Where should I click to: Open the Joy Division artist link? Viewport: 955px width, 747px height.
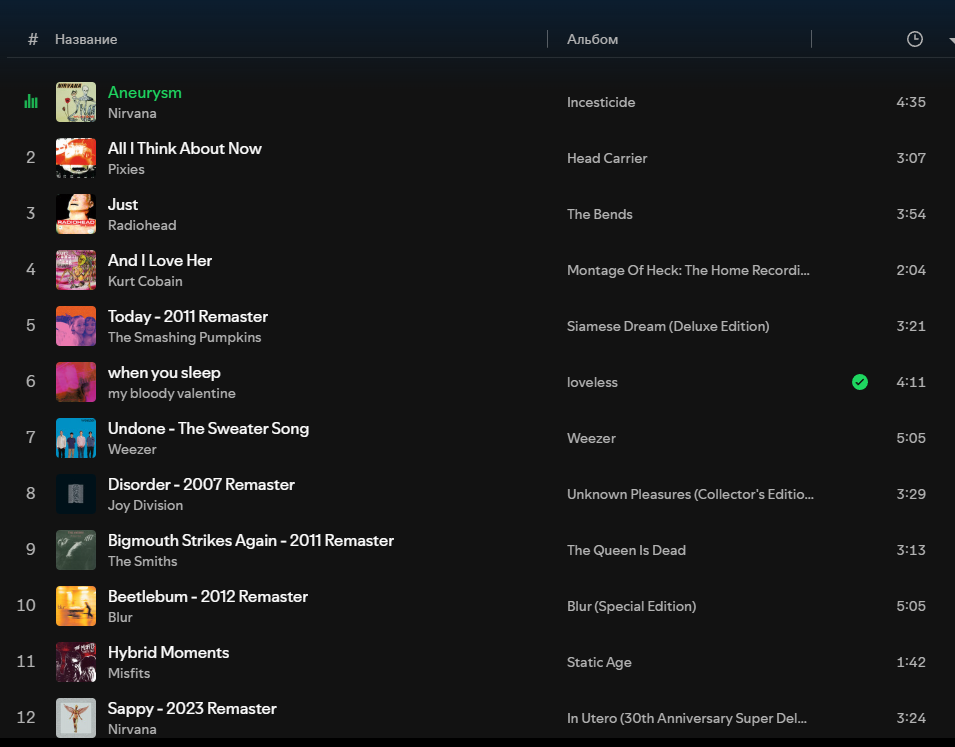146,506
